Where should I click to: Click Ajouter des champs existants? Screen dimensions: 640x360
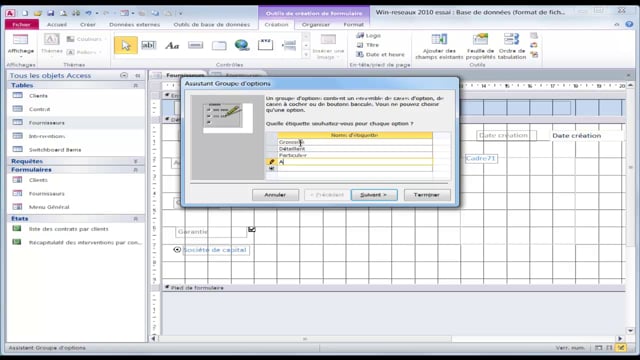pos(439,47)
